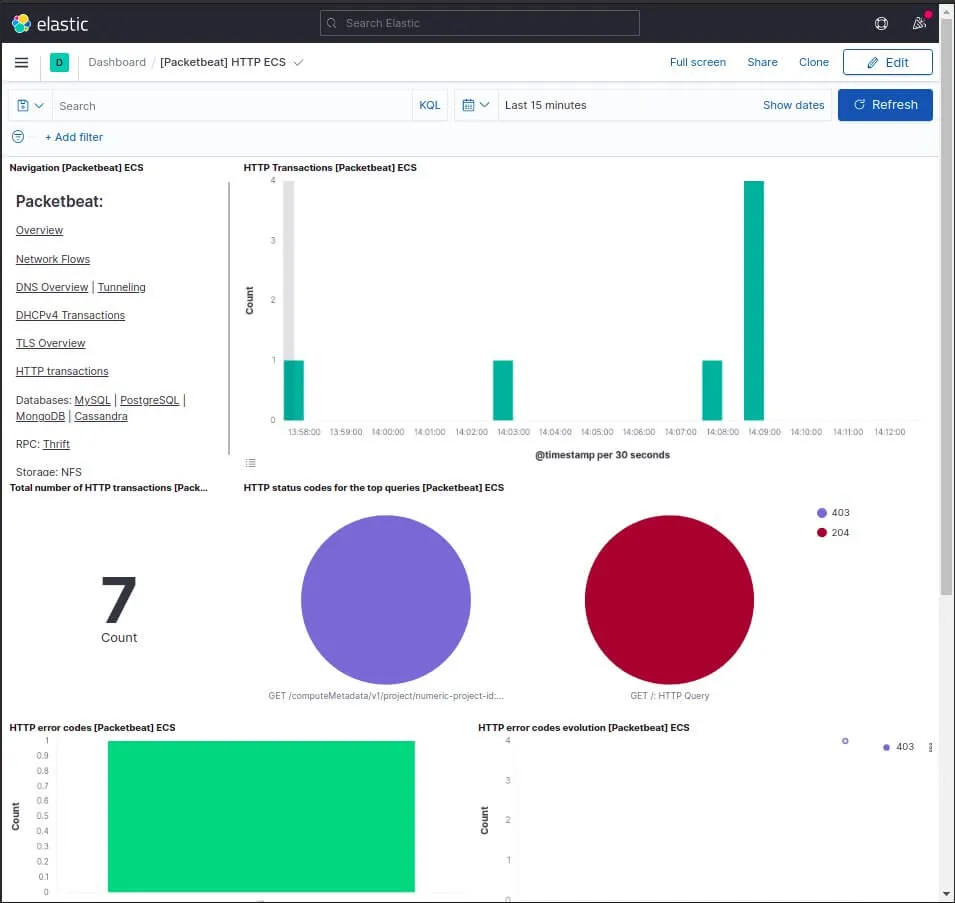Click the red 204 legend swatch
The width and height of the screenshot is (955, 903).
[822, 533]
